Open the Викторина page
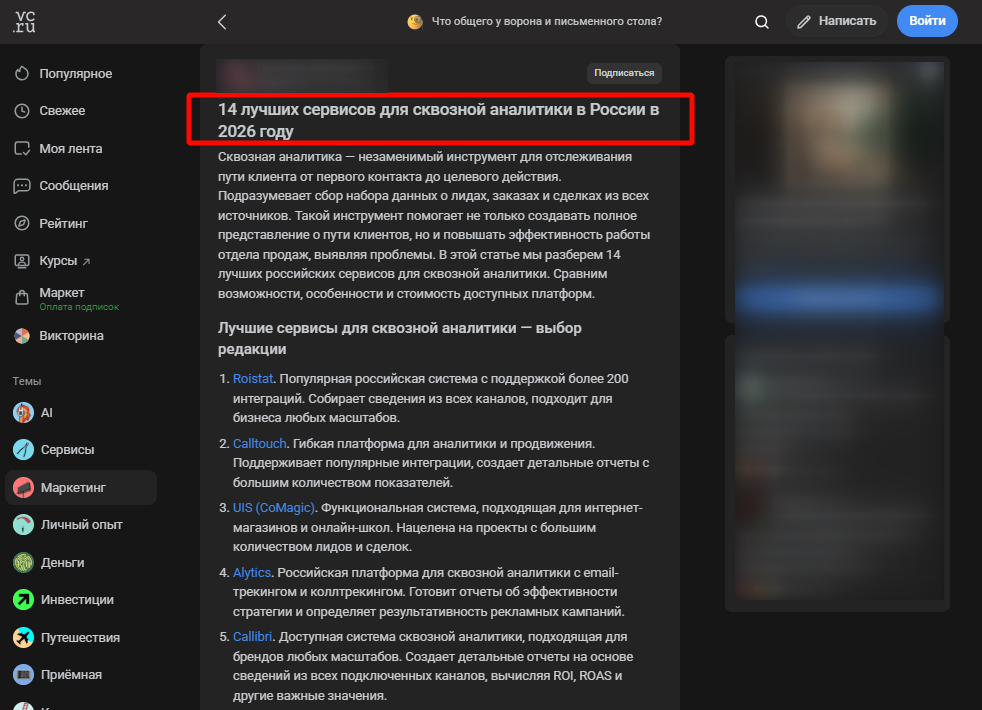 (x=71, y=336)
